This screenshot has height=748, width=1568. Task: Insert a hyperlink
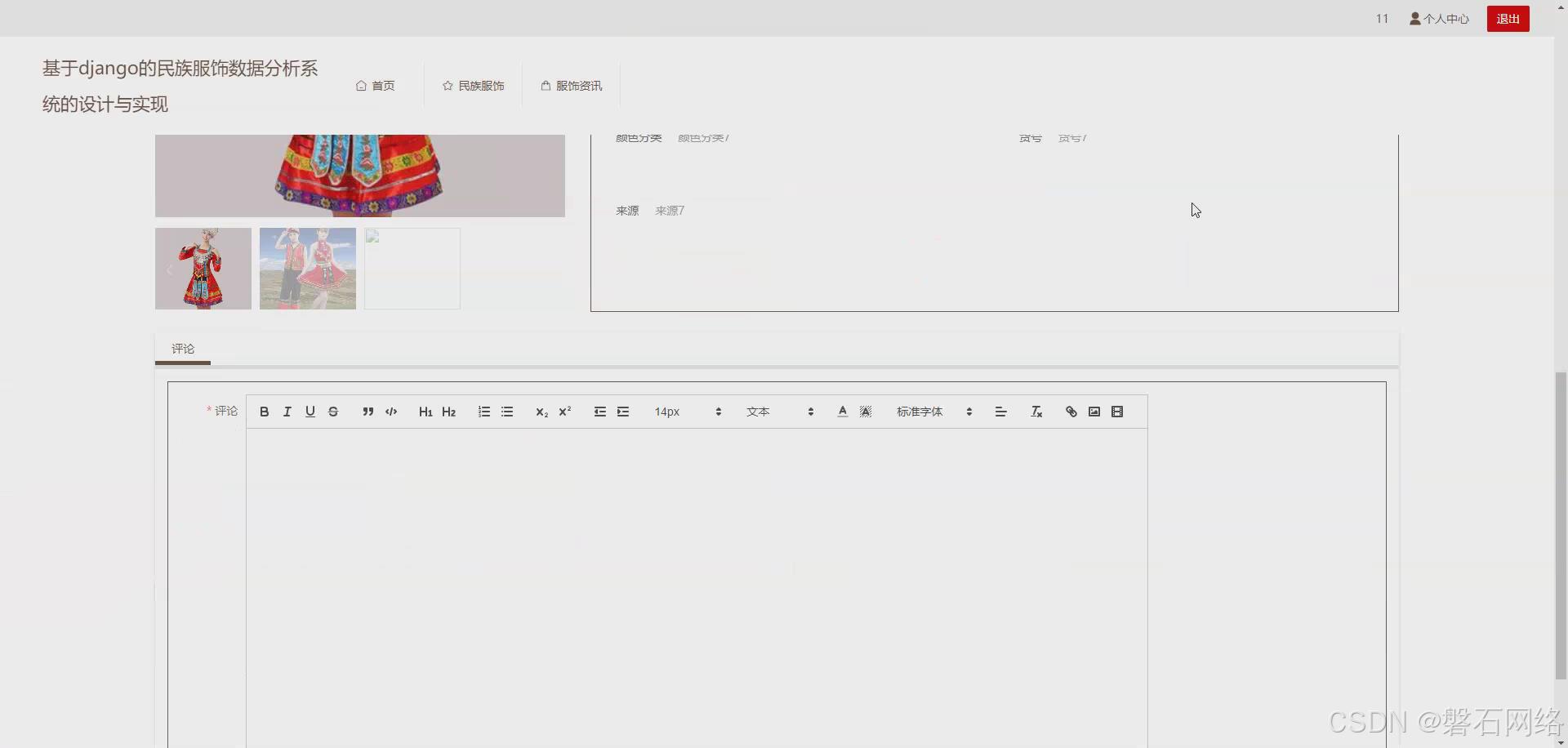(1071, 412)
